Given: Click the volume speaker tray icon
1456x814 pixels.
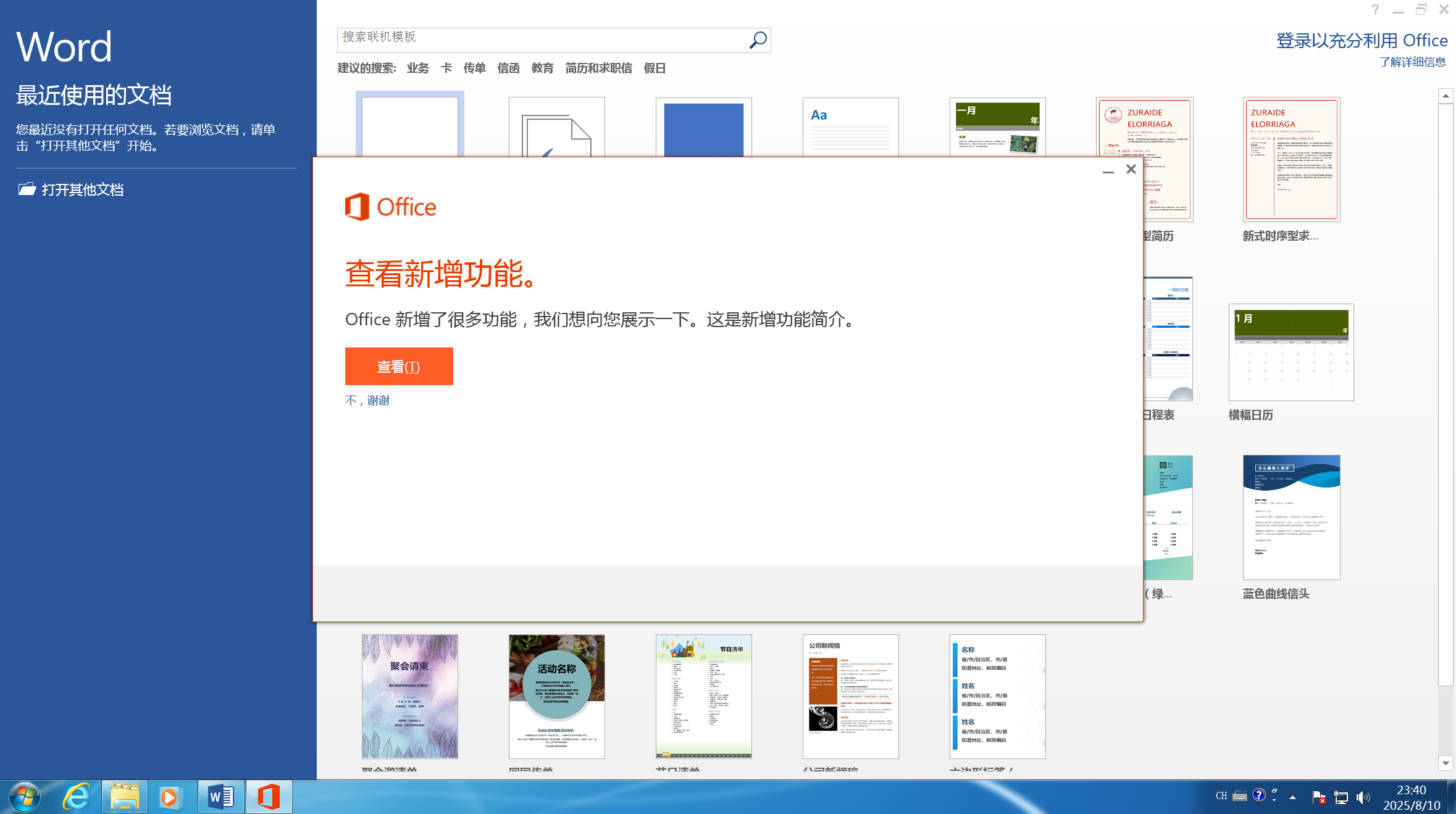Looking at the screenshot, I should [x=1363, y=797].
